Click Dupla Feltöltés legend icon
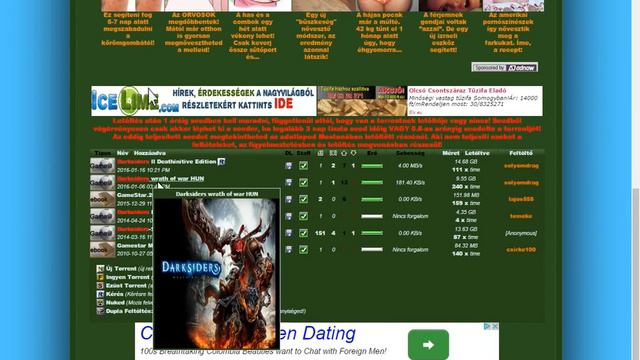The width and height of the screenshot is (640, 360). tap(100, 311)
